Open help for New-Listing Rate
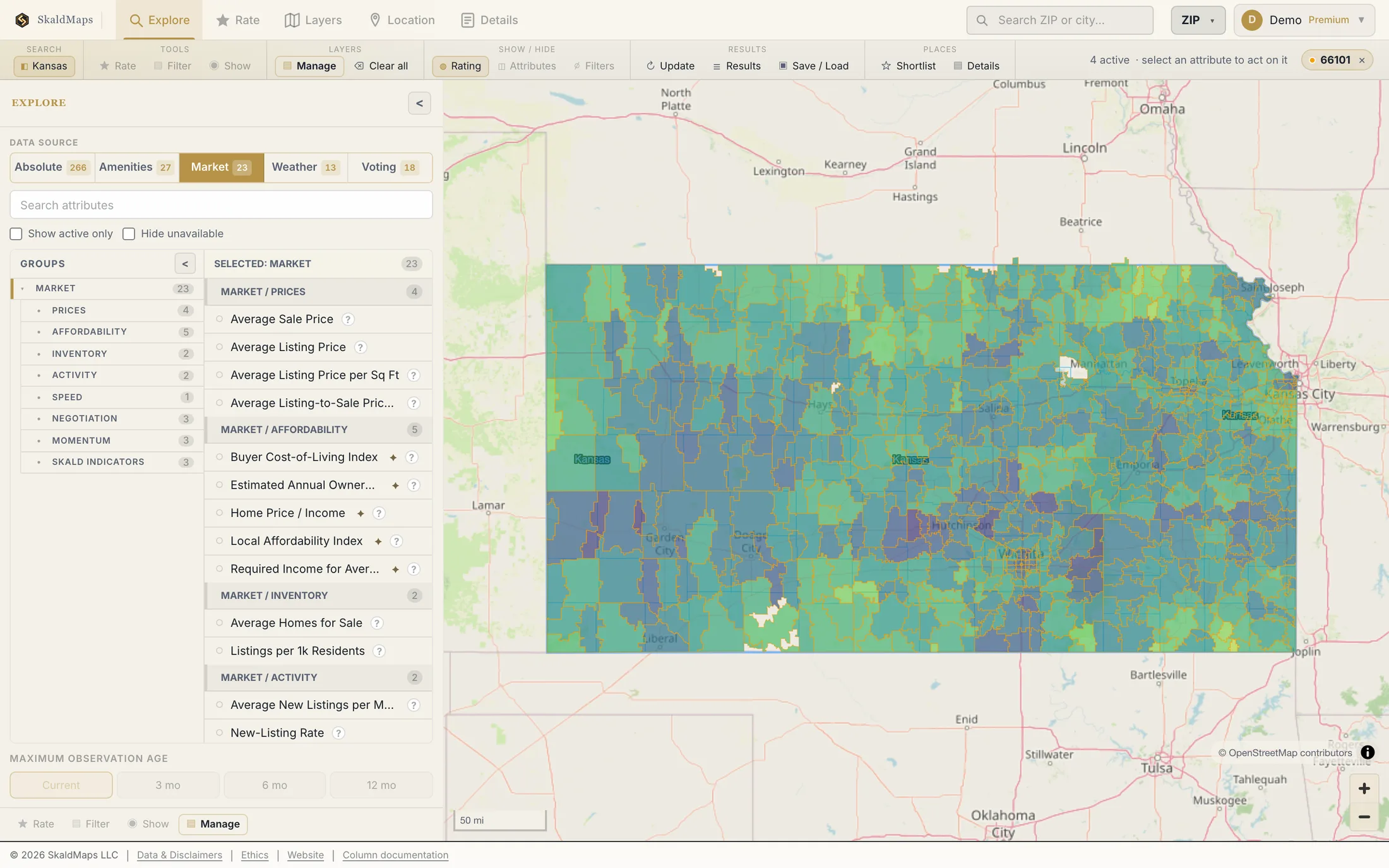The height and width of the screenshot is (868, 1389). pos(338,733)
